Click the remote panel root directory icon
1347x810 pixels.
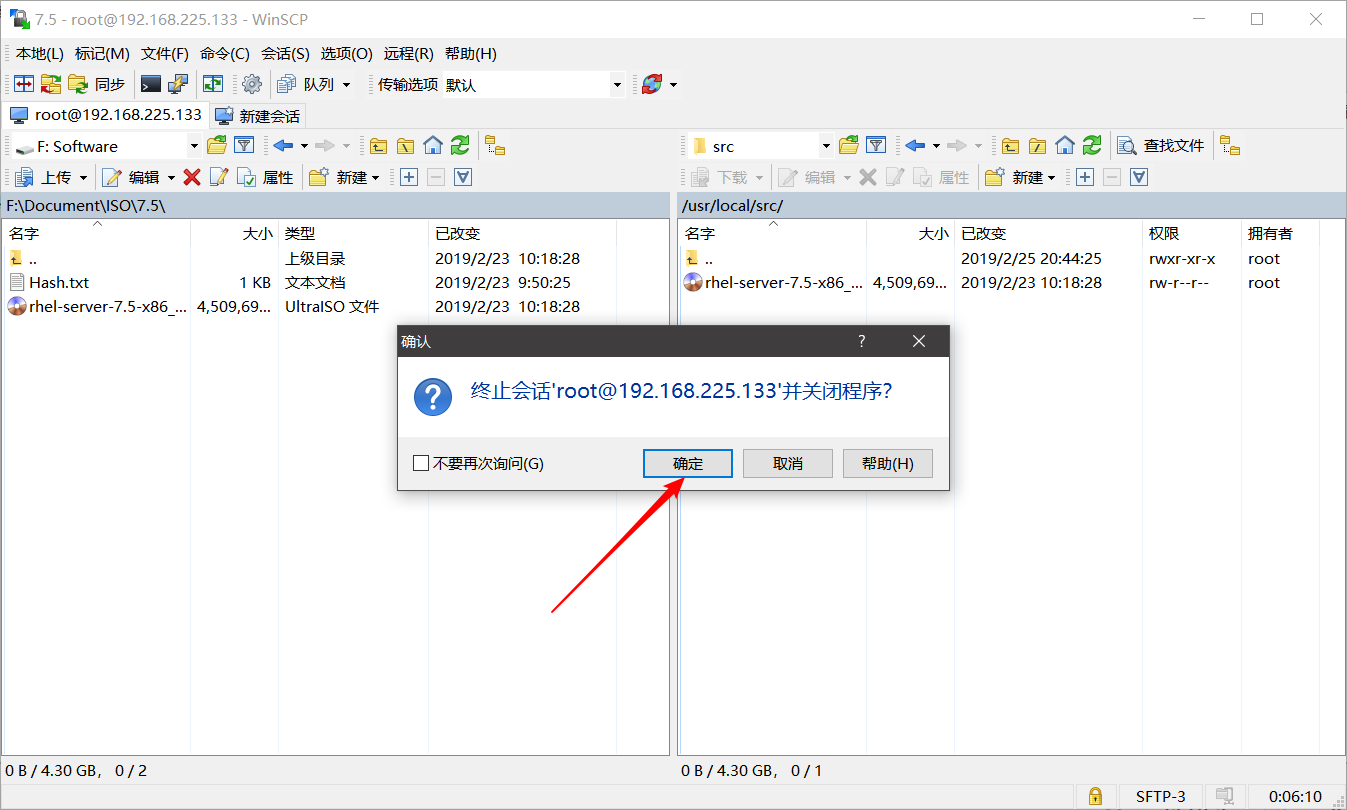[x=1038, y=146]
